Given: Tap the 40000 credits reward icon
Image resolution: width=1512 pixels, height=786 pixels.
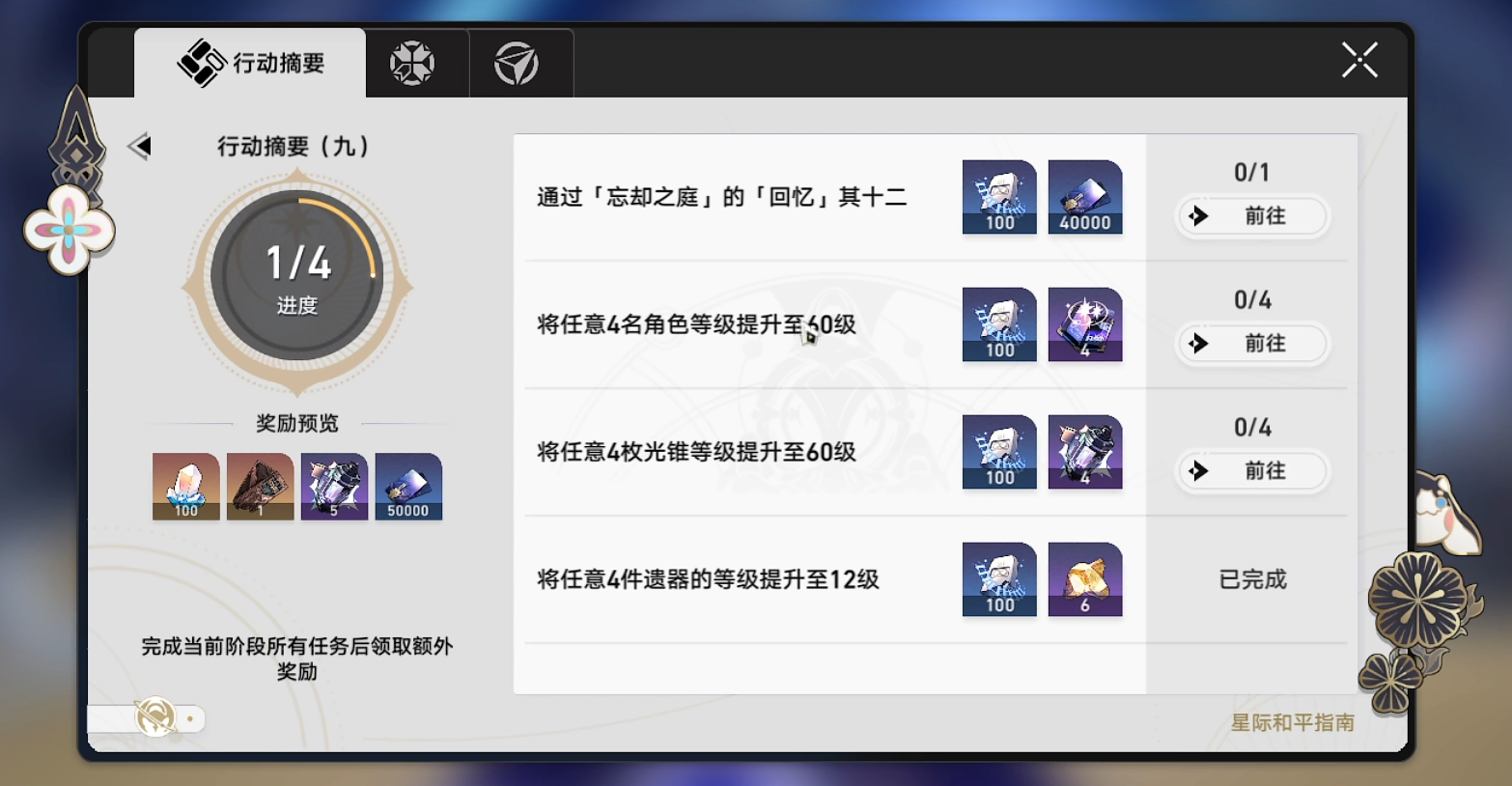Looking at the screenshot, I should click(1085, 197).
